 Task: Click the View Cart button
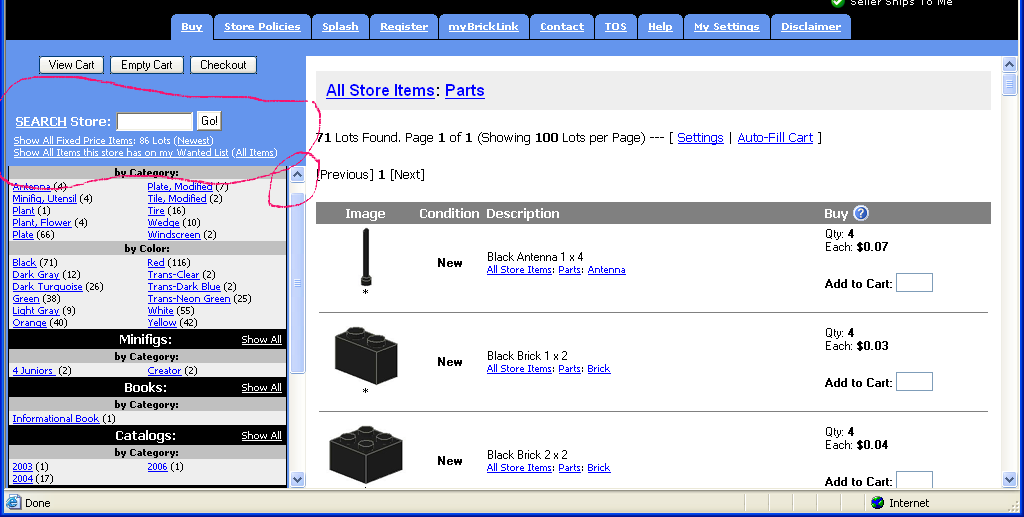tap(72, 65)
